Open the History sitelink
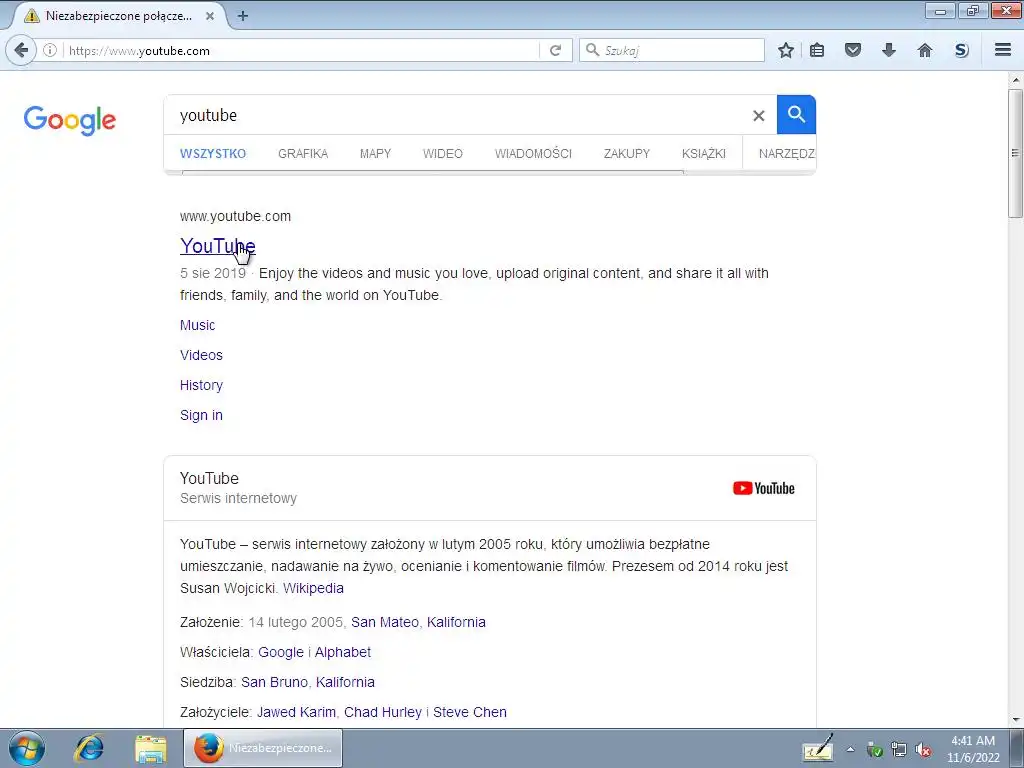1024x768 pixels. click(201, 385)
